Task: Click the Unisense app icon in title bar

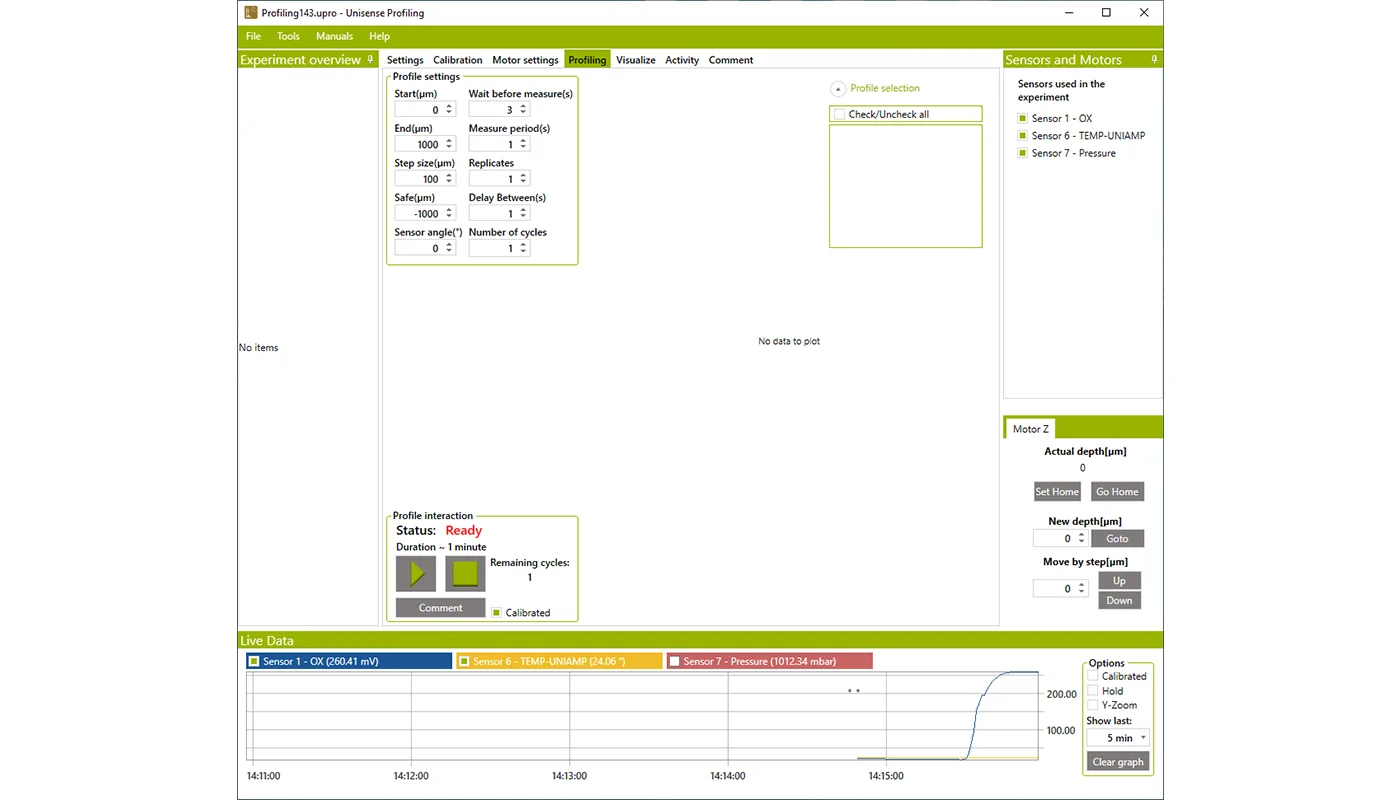Action: coord(251,13)
